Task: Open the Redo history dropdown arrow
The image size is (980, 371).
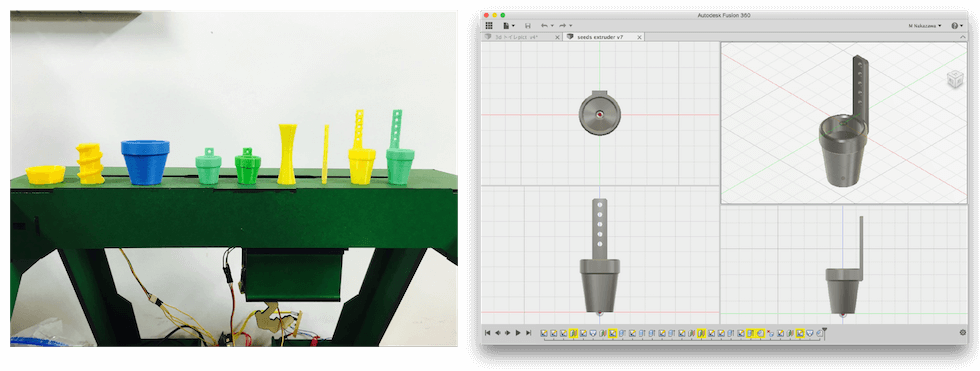Action: tap(570, 26)
